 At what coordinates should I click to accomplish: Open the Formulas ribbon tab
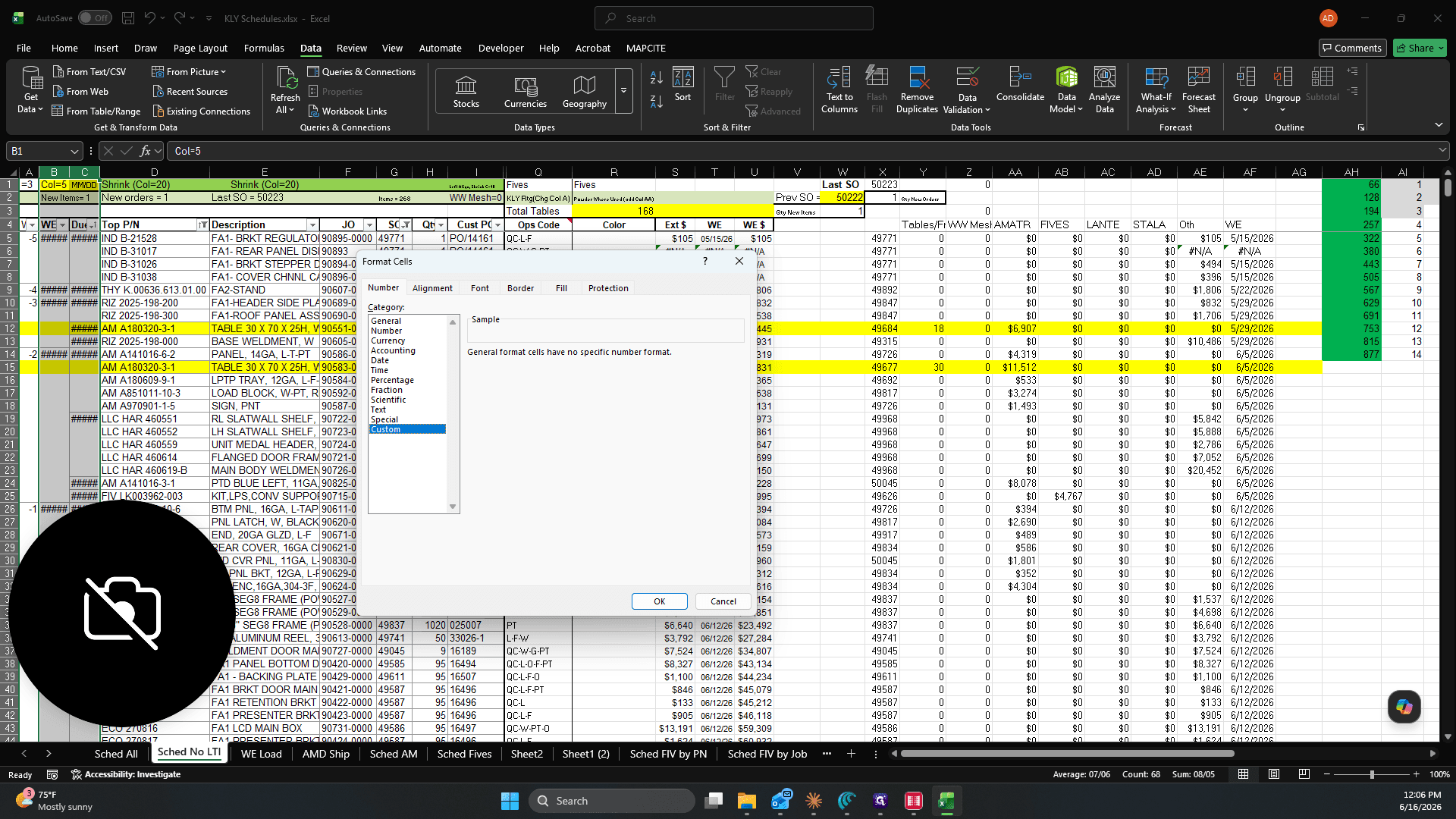tap(264, 48)
